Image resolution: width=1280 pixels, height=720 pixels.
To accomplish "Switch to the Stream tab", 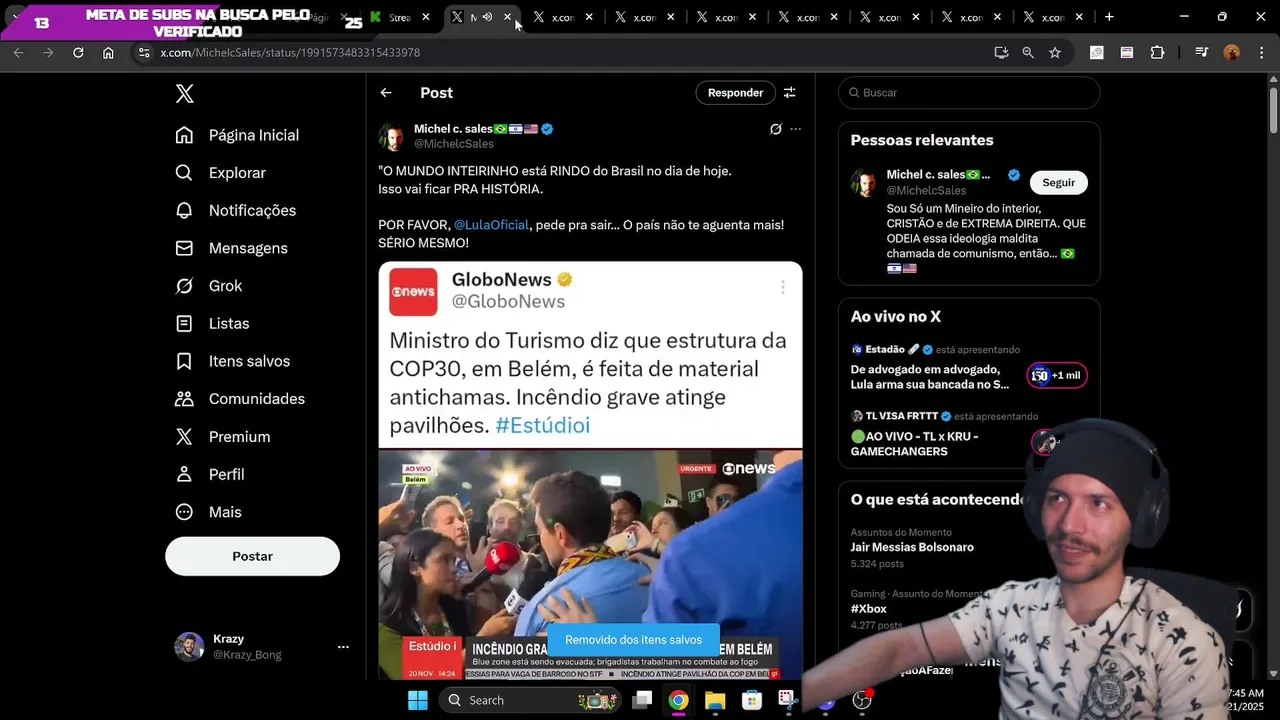I will point(400,17).
